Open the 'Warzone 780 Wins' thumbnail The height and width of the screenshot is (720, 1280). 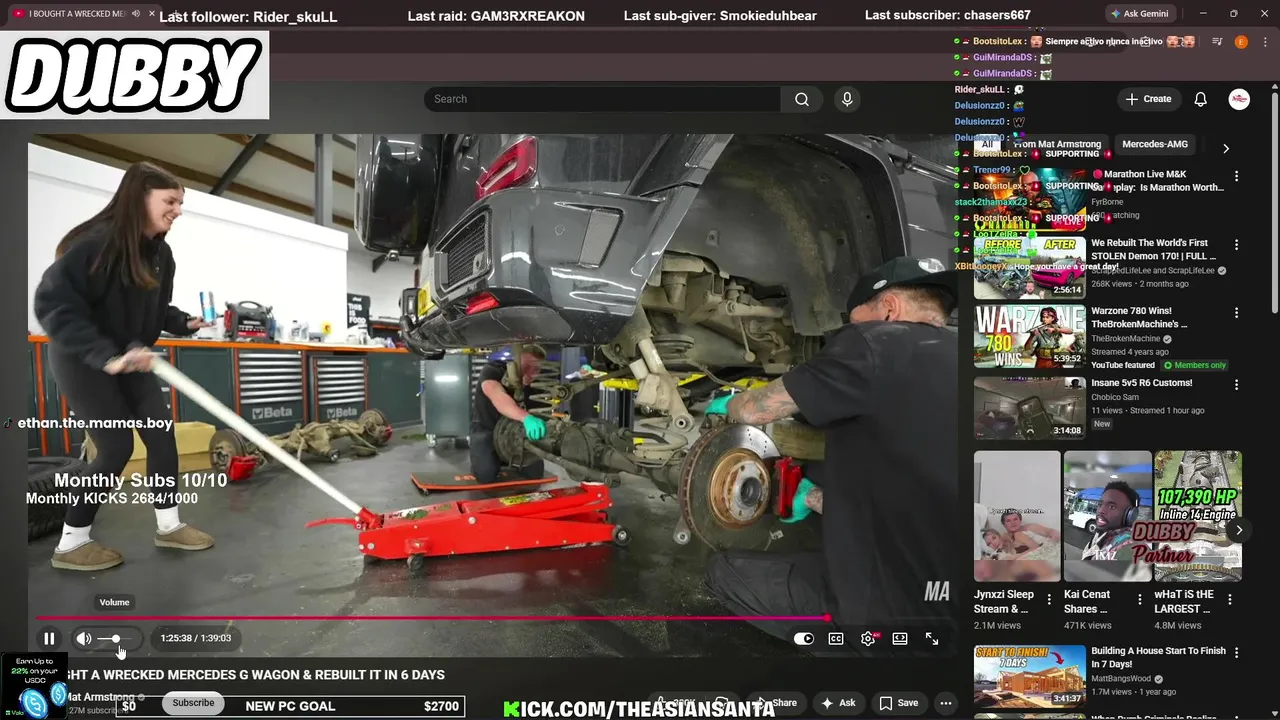(1030, 336)
